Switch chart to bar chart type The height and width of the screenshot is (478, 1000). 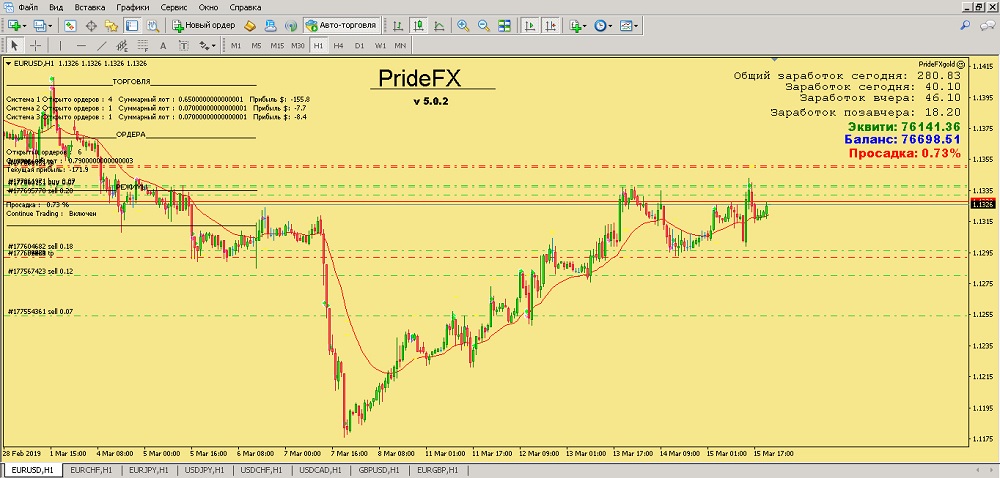(x=398, y=25)
